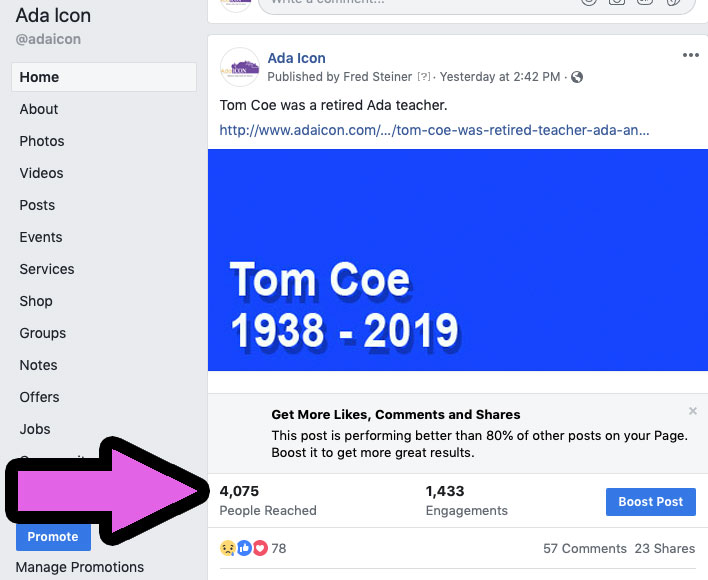This screenshot has height=580, width=708.
Task: Open Manage Promotions link
Action: point(80,567)
